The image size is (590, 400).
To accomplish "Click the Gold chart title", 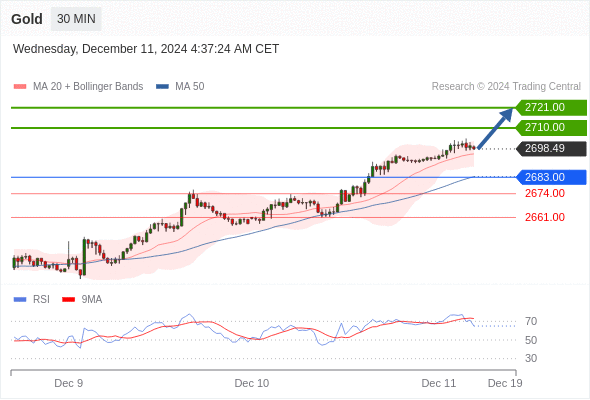I will coord(27,19).
